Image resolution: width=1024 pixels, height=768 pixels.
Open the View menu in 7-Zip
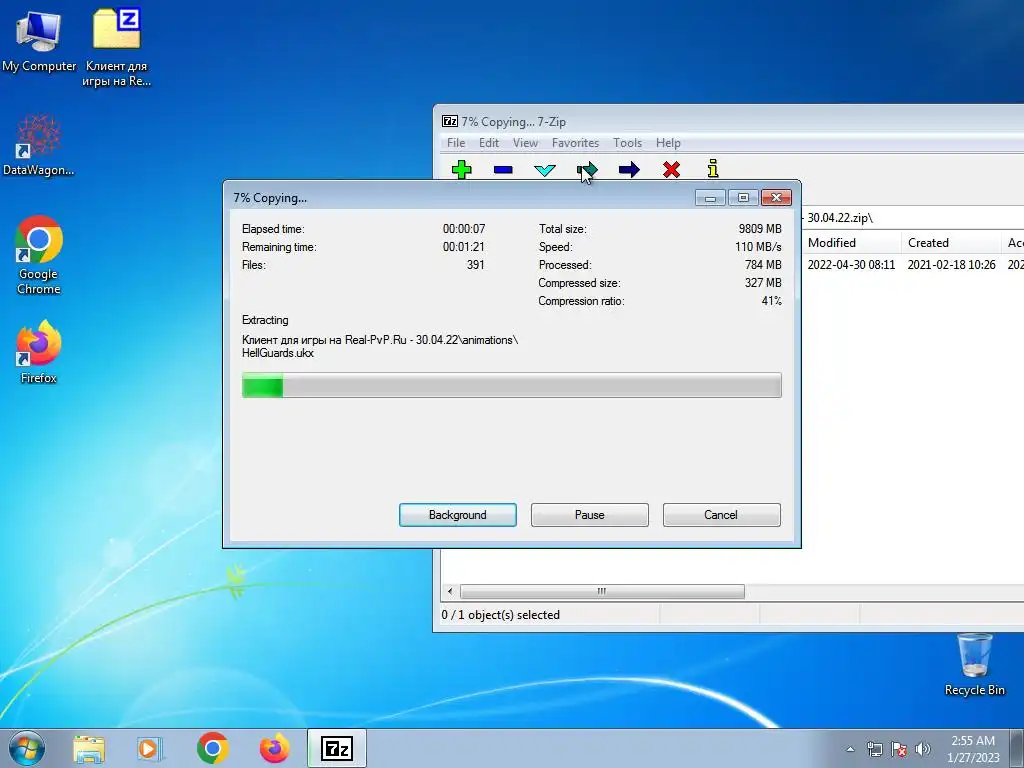(x=525, y=143)
